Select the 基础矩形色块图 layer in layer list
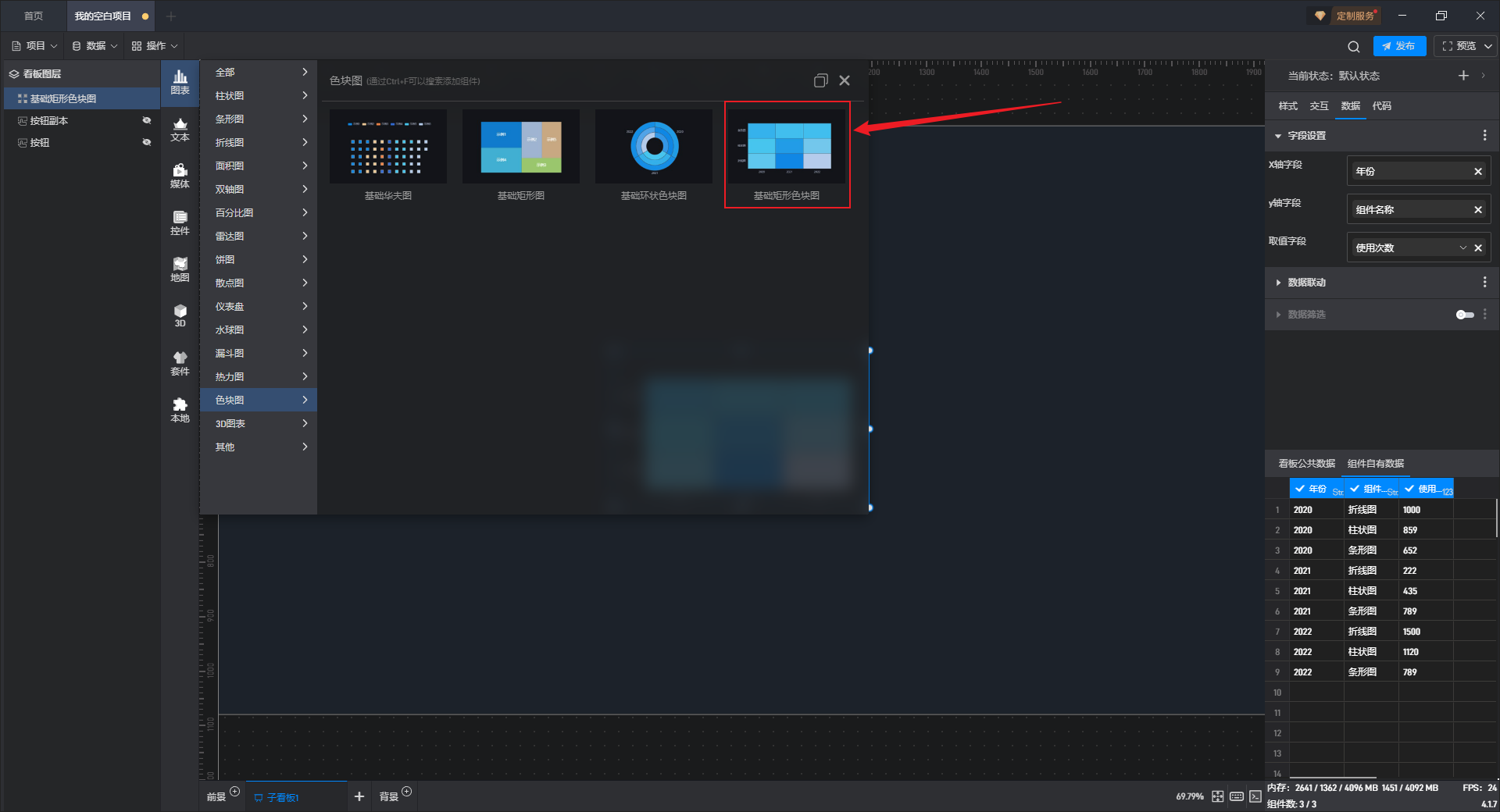 [82, 98]
